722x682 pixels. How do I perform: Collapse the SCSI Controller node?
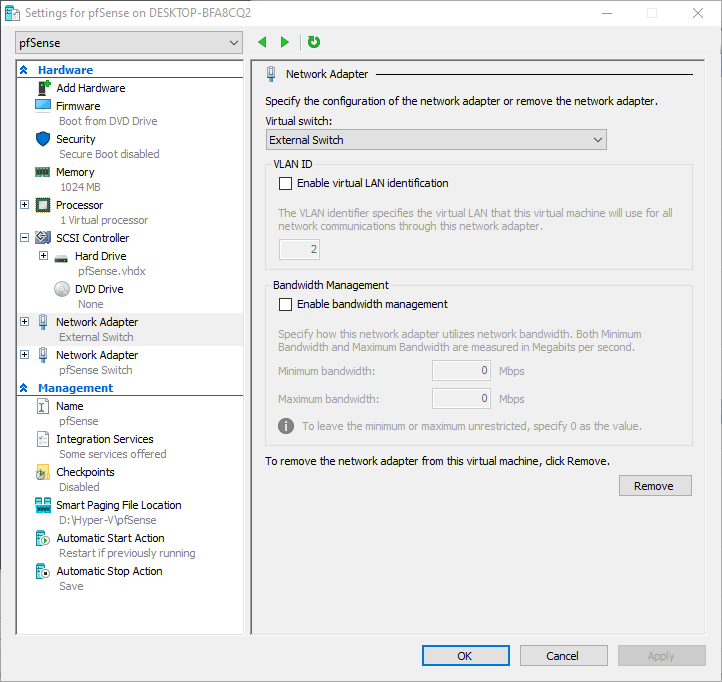(25, 238)
